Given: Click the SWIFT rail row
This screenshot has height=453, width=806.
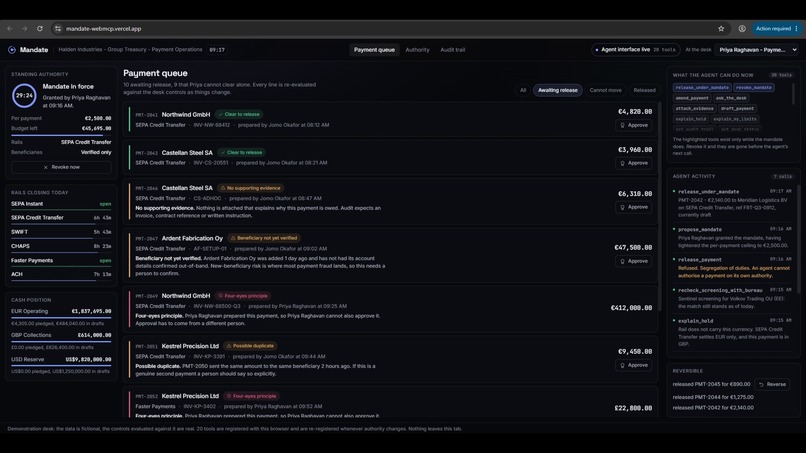Looking at the screenshot, I should [61, 233].
